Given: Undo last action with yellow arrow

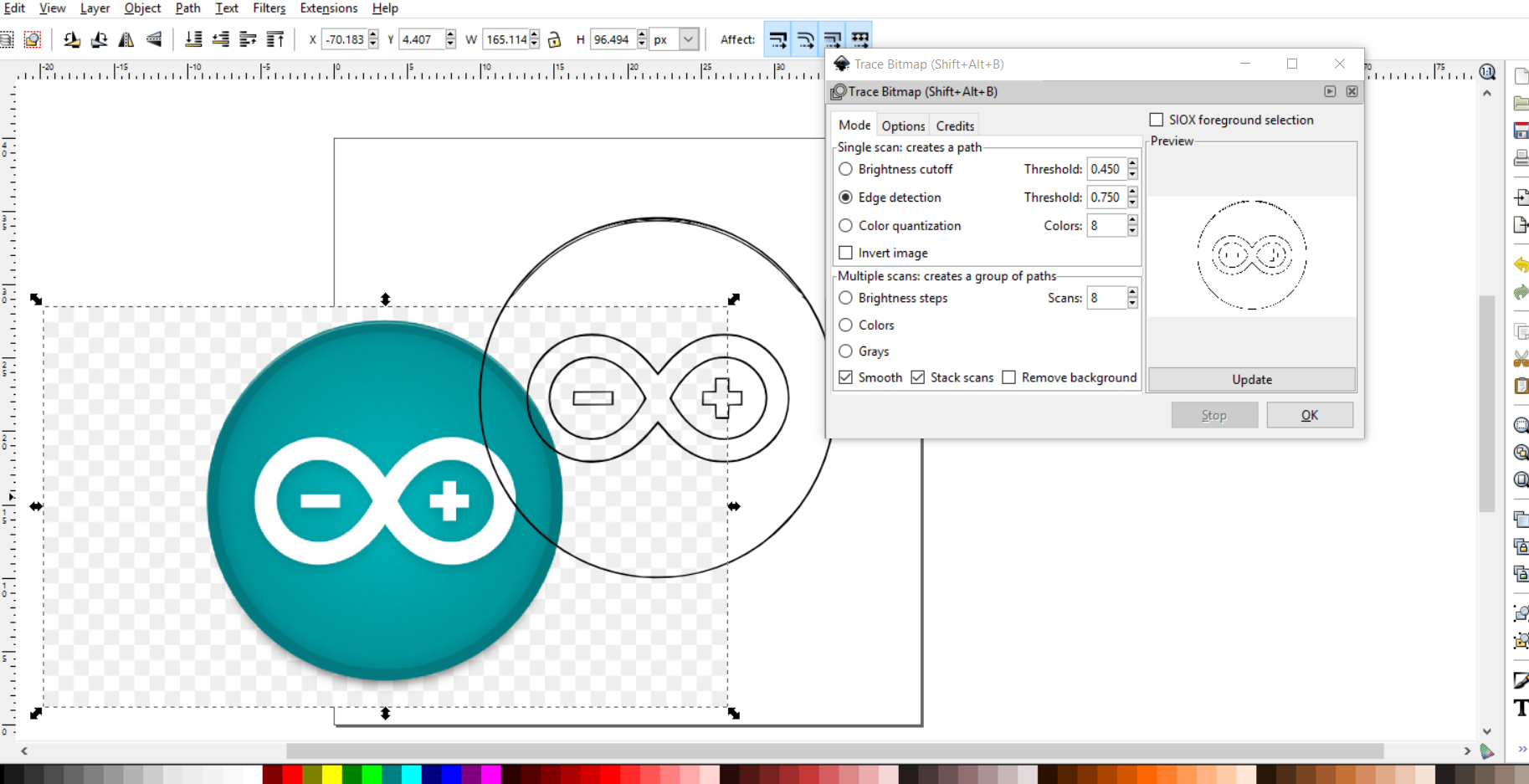Looking at the screenshot, I should pyautogui.click(x=1521, y=264).
